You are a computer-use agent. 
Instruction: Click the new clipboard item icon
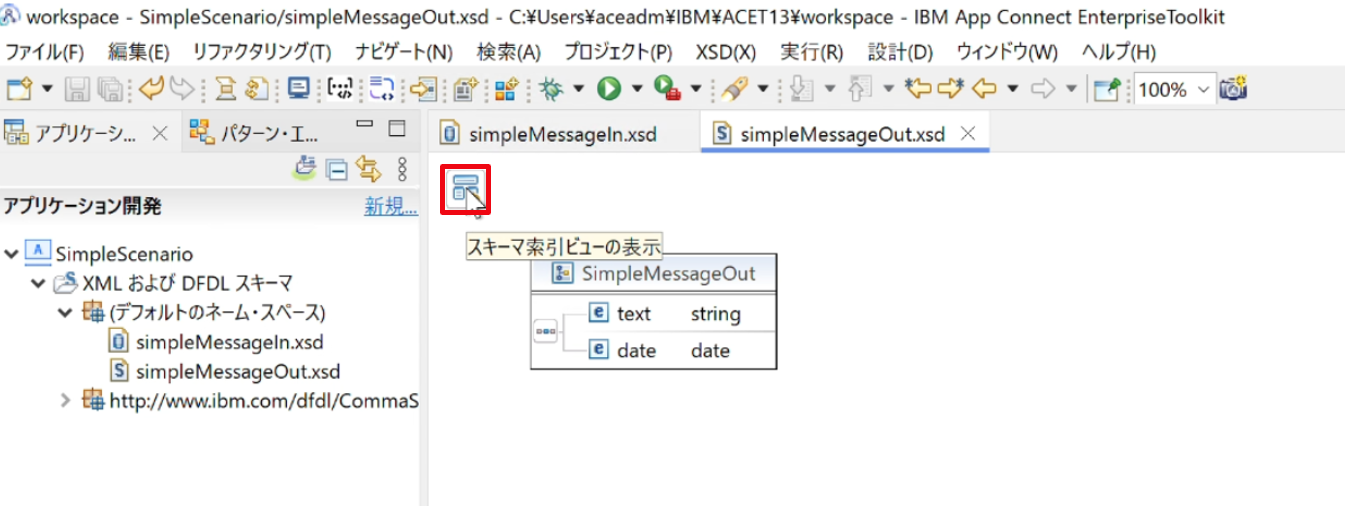(x=464, y=89)
